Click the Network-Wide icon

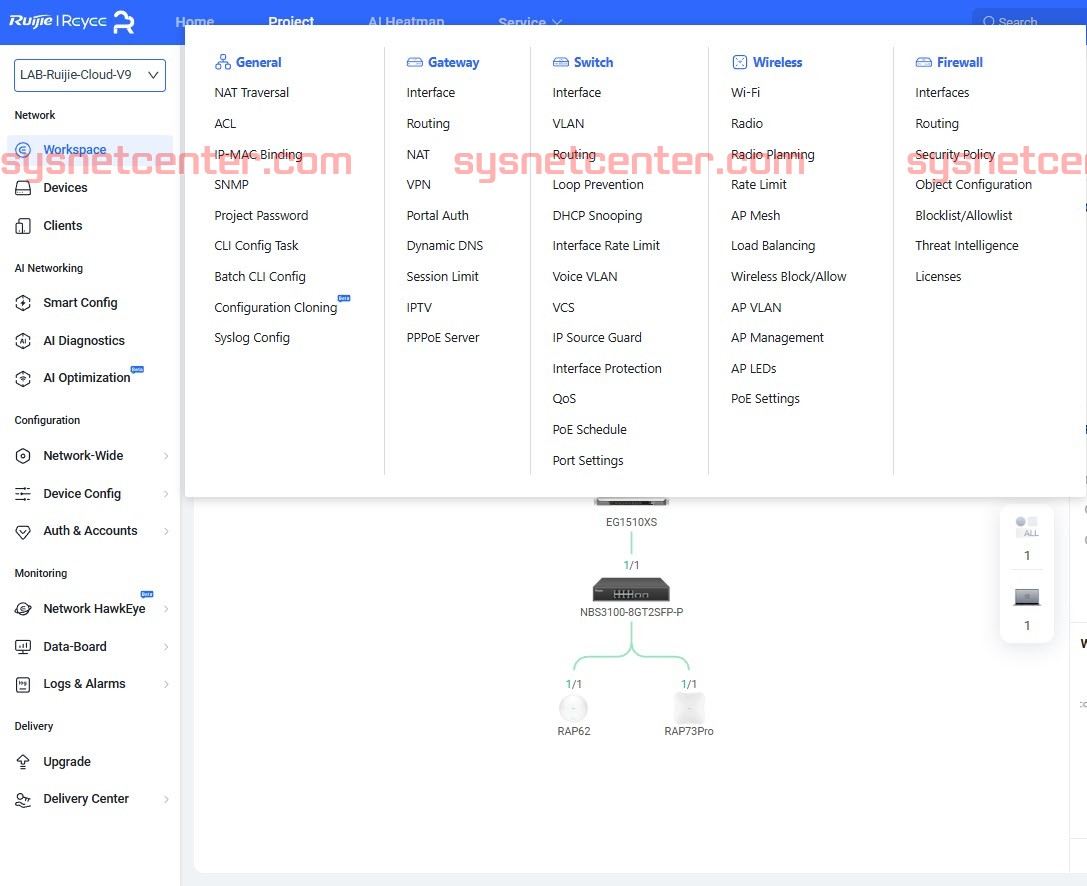click(23, 456)
